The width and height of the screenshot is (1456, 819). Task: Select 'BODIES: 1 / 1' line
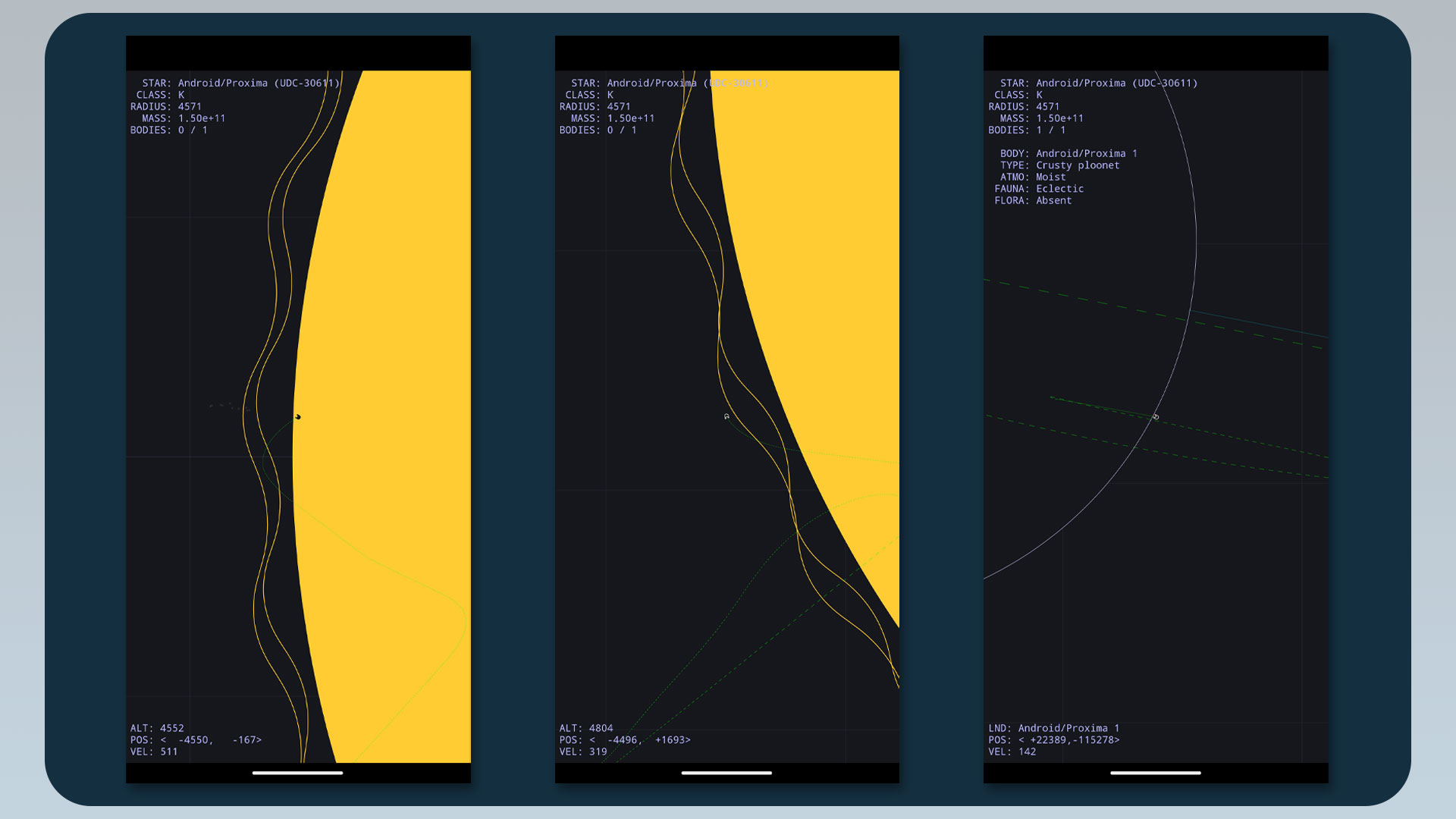(1027, 130)
